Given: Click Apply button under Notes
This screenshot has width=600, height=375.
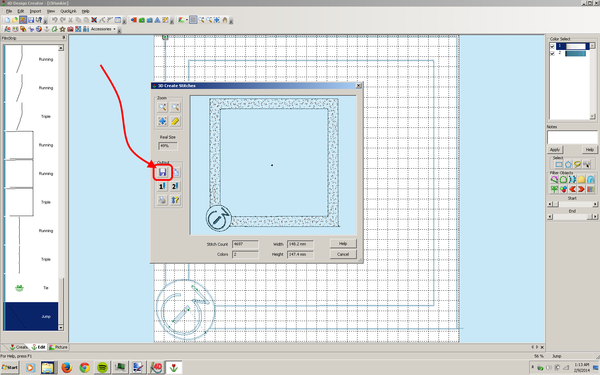Looking at the screenshot, I should coord(555,150).
